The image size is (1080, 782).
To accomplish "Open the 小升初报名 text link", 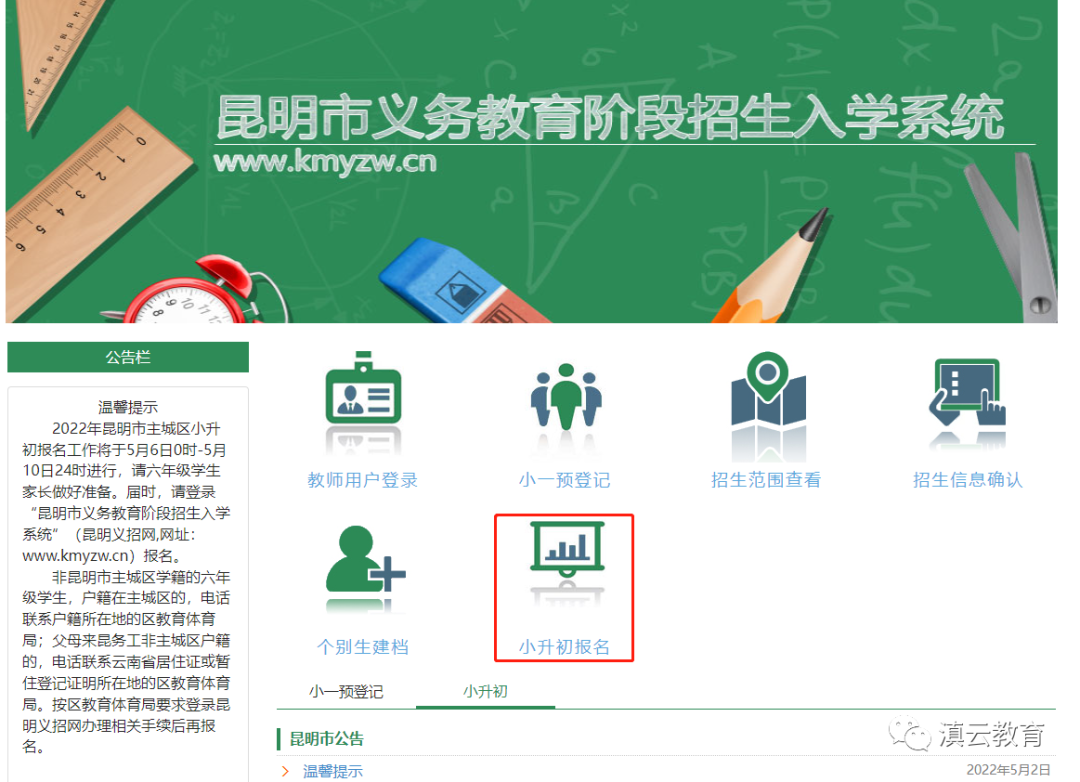I will [565, 647].
